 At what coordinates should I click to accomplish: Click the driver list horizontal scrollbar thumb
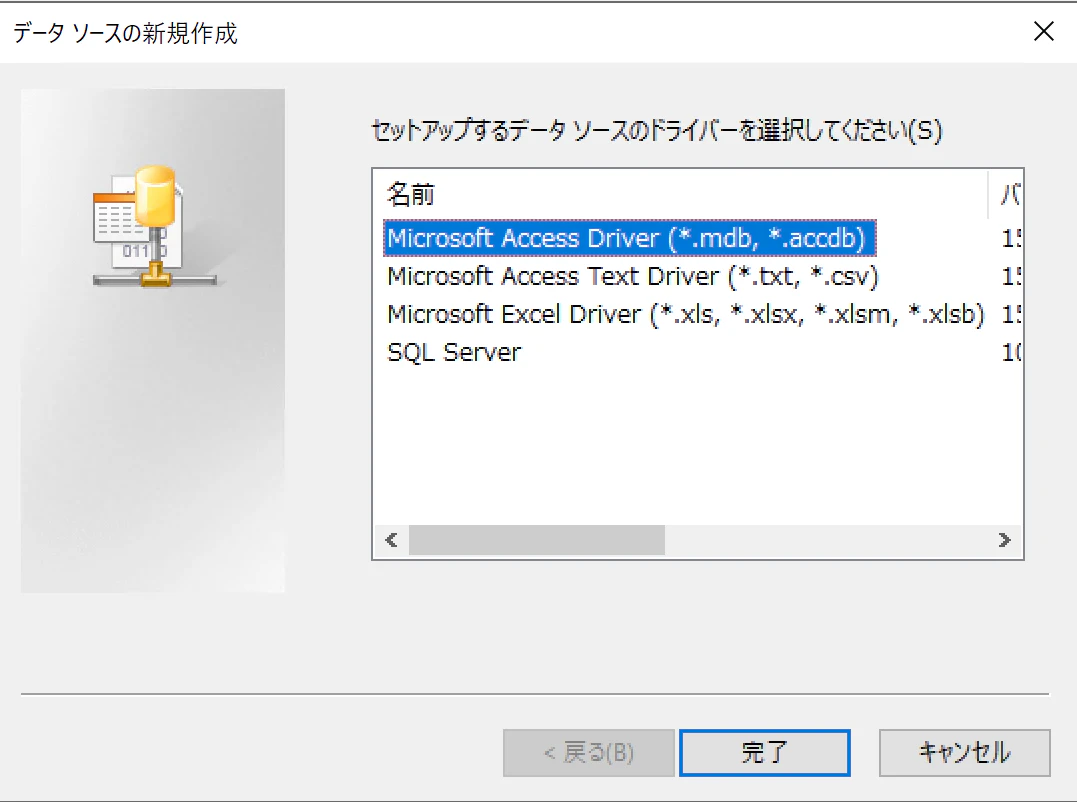(x=536, y=540)
